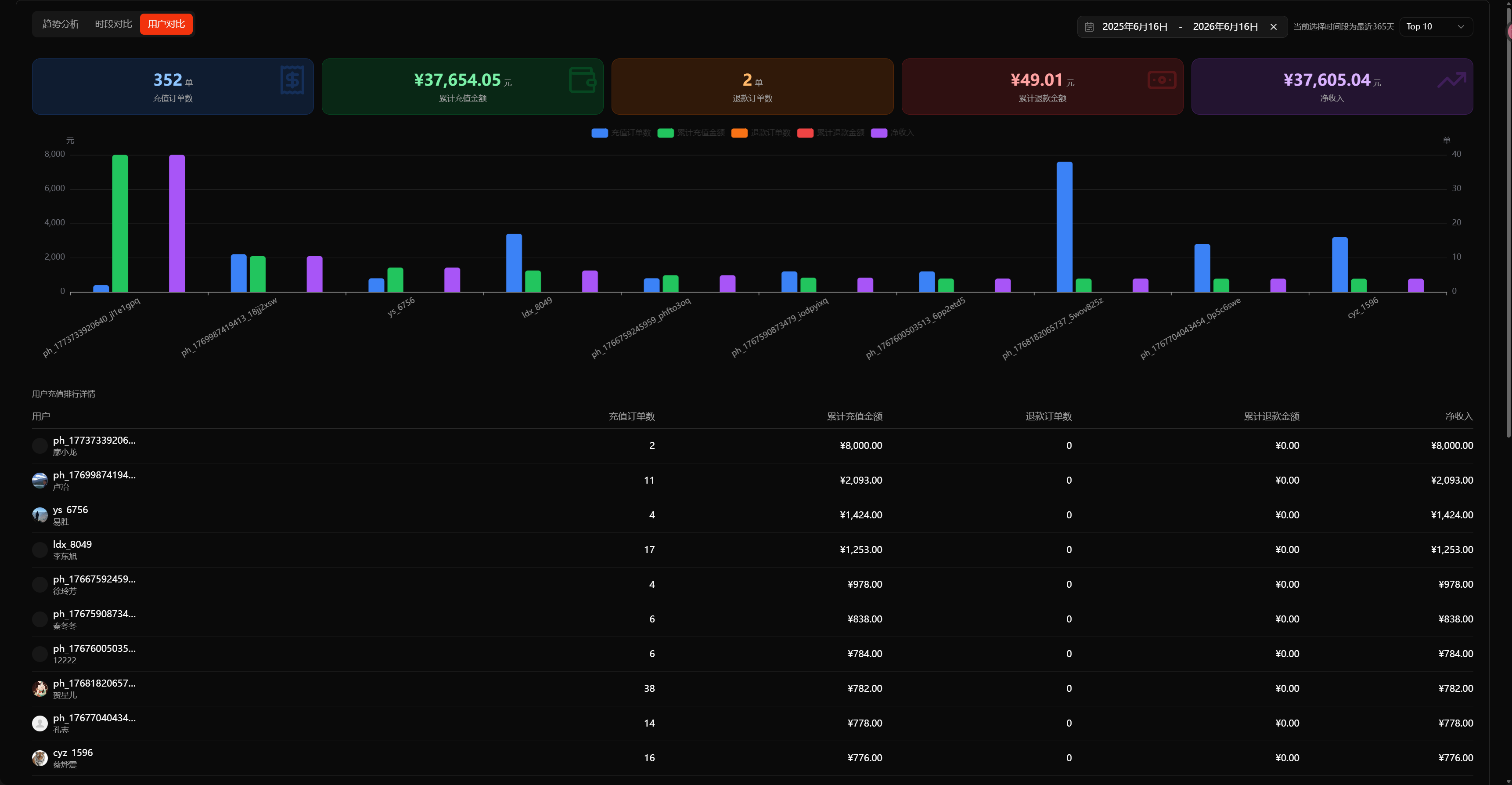Open the Top 10 dropdown
The width and height of the screenshot is (1512, 785).
(x=1436, y=27)
